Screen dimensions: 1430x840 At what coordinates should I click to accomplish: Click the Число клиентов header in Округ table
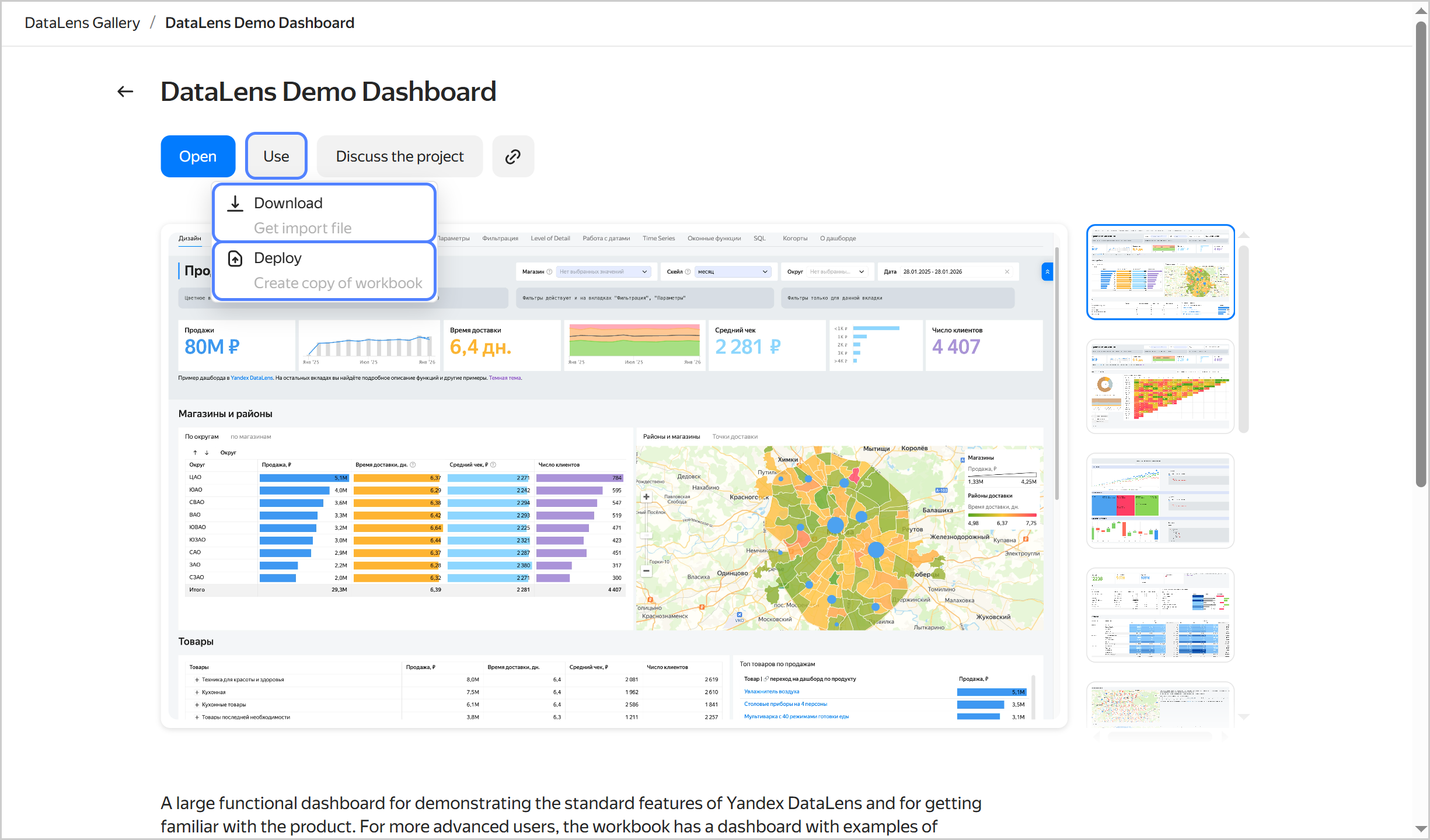(559, 465)
